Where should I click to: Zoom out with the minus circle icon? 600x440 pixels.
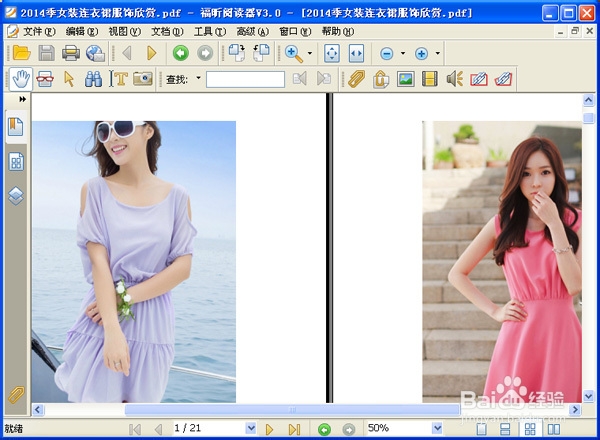click(386, 54)
